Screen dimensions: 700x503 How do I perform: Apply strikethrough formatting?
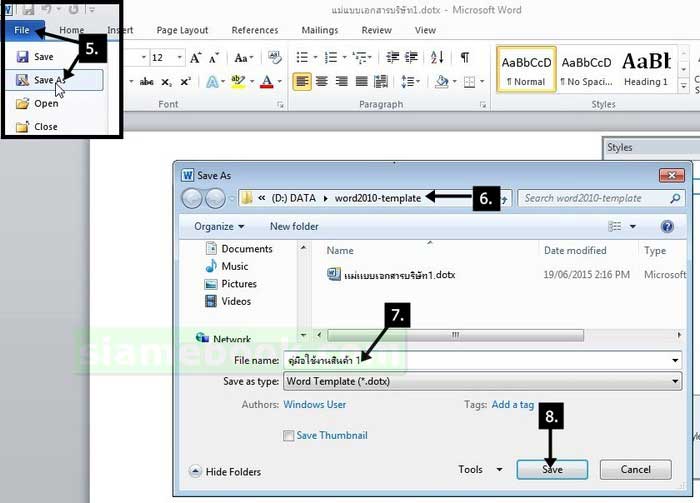click(146, 82)
